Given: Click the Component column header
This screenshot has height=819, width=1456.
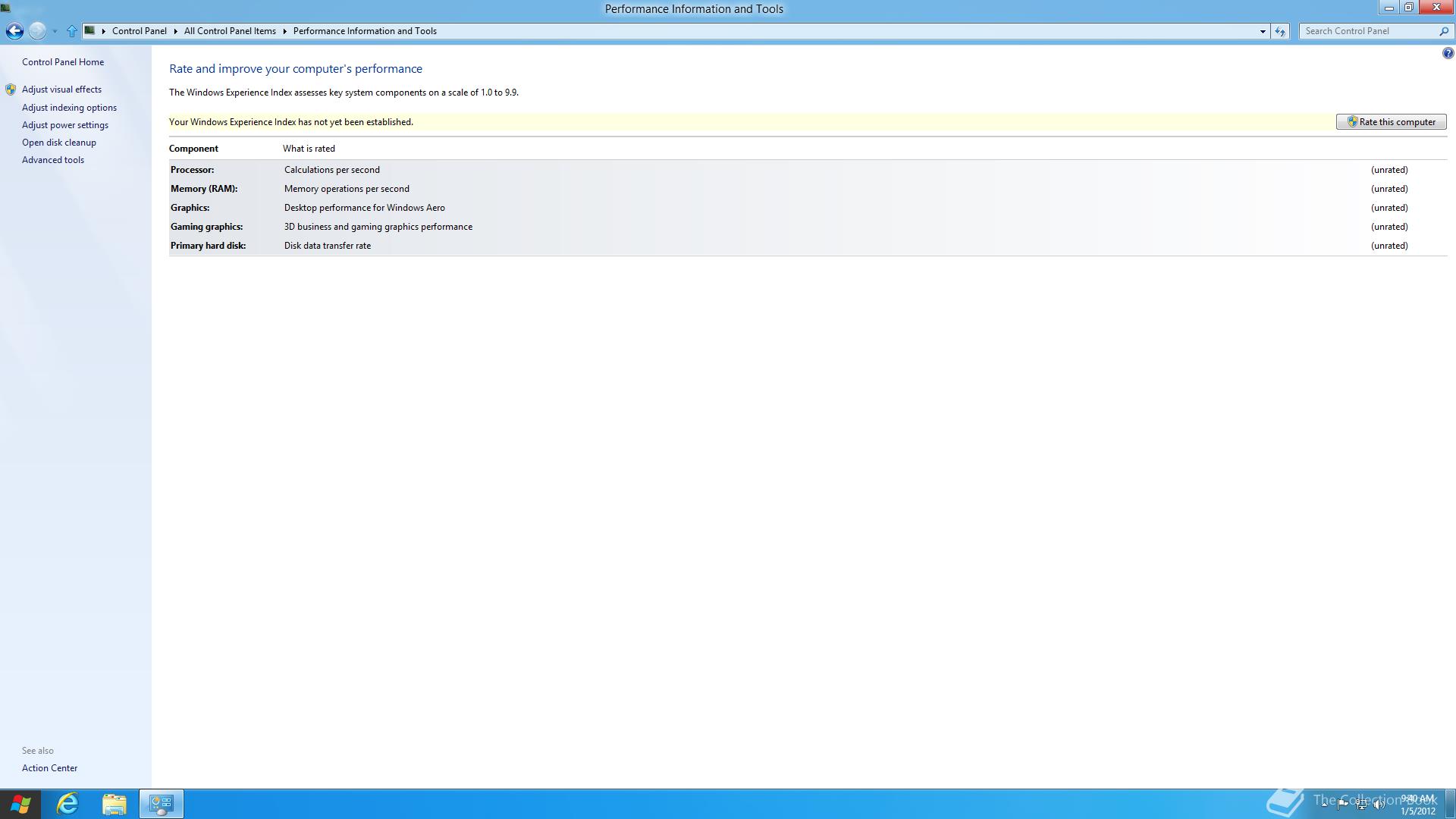Looking at the screenshot, I should click(193, 149).
